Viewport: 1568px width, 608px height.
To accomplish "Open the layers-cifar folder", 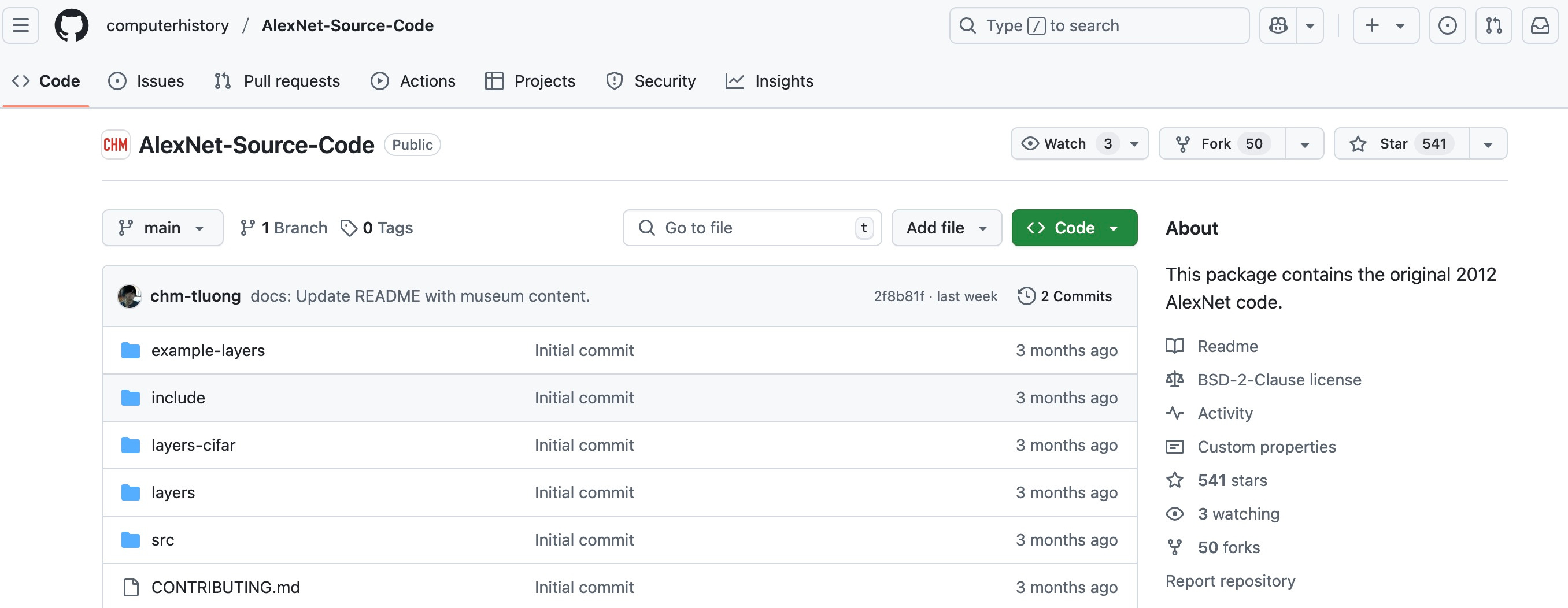I will click(194, 445).
